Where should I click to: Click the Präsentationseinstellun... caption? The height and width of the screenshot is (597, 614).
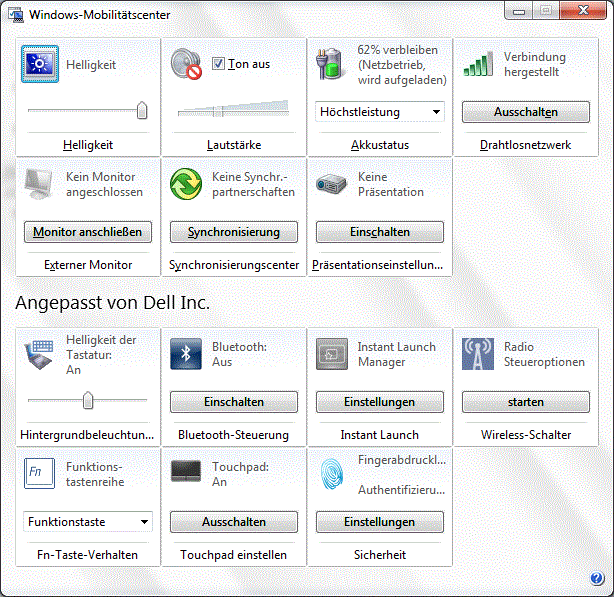tap(377, 265)
